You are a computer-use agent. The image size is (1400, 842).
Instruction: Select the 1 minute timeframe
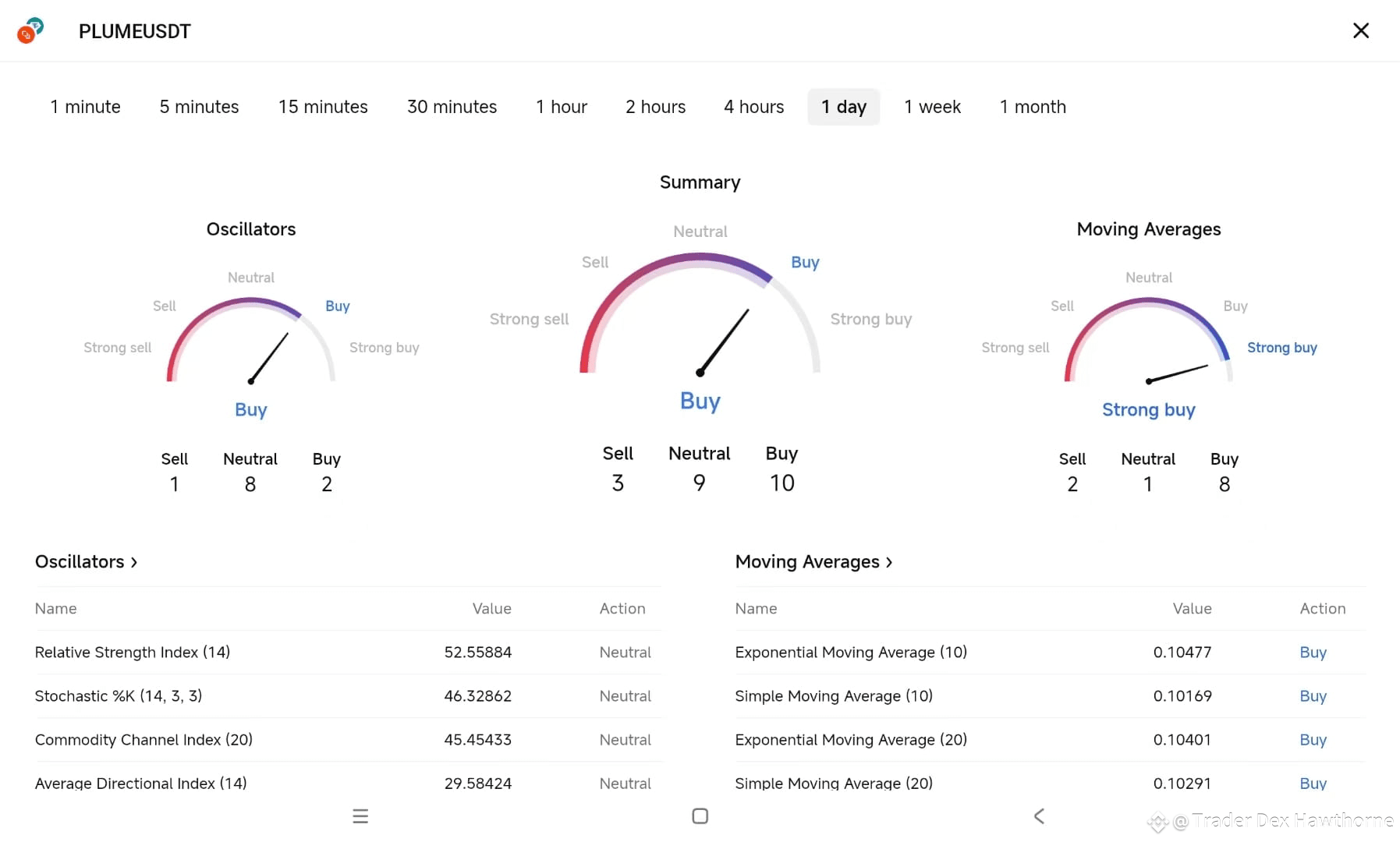[x=85, y=107]
